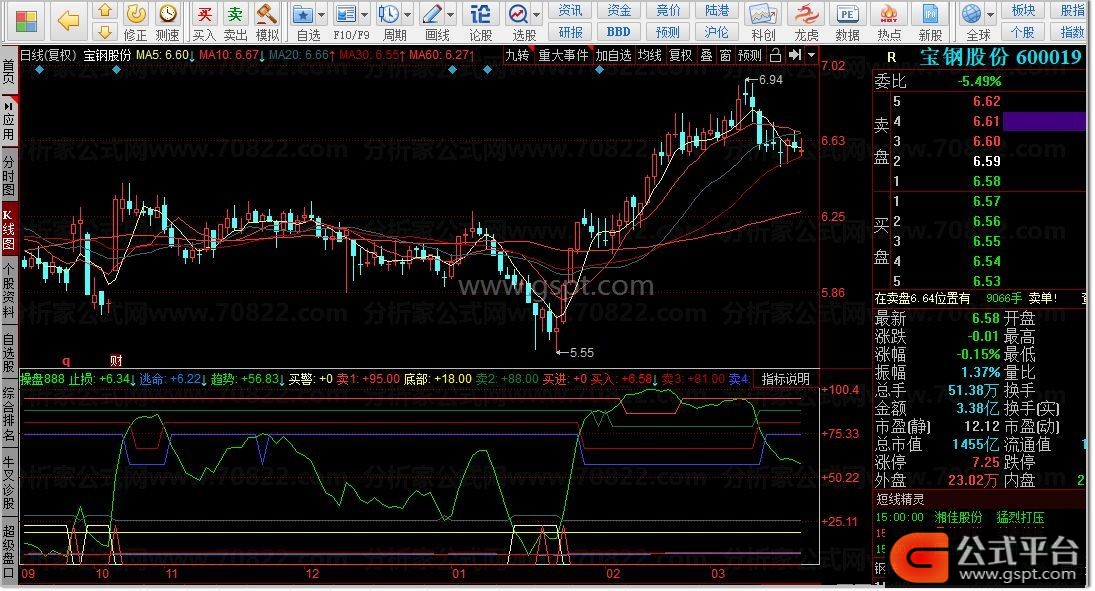
Task: Click the 资金 capital button
Action: coord(619,10)
